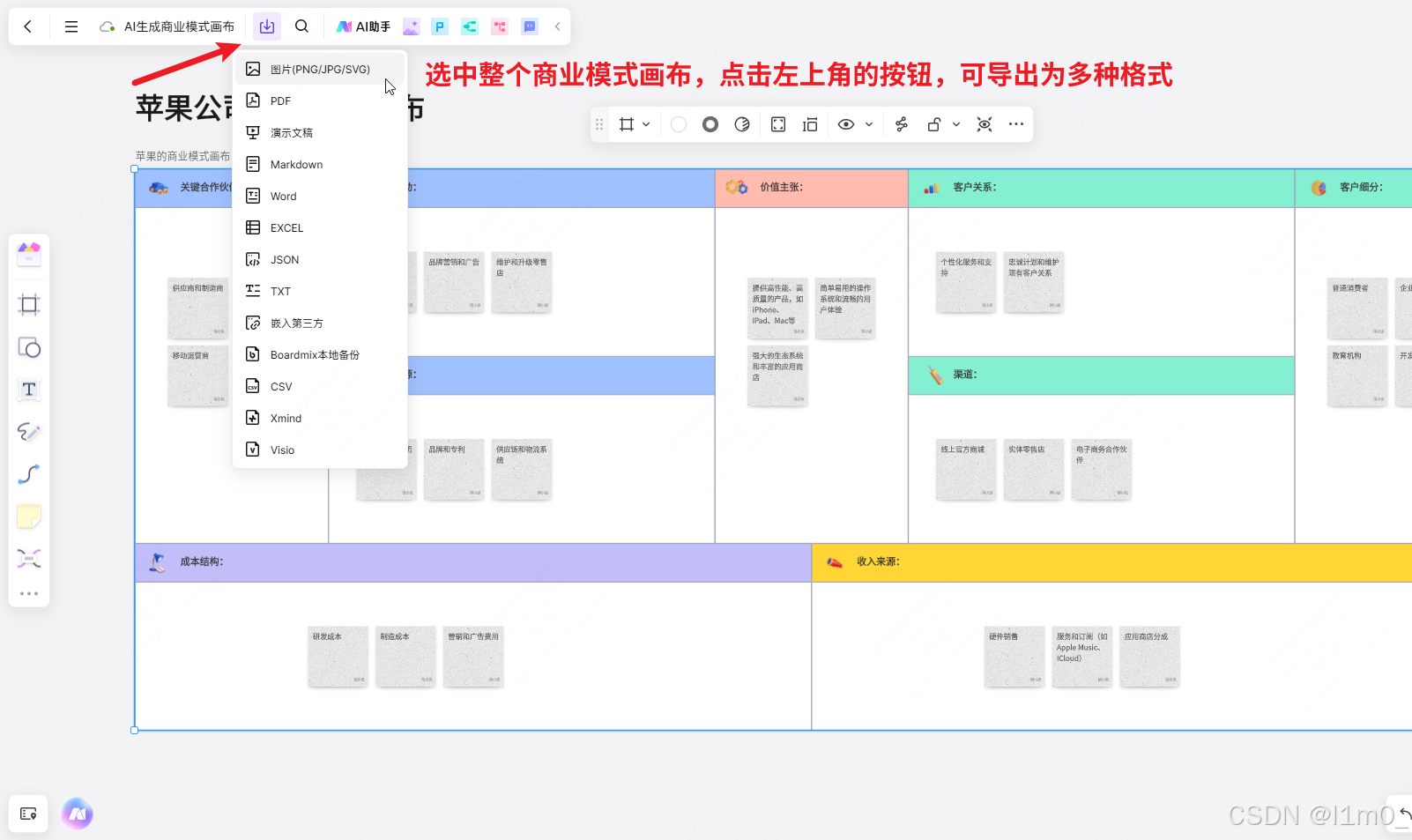Select the 研发成本 sticky note
The width and height of the screenshot is (1412, 840).
[338, 657]
